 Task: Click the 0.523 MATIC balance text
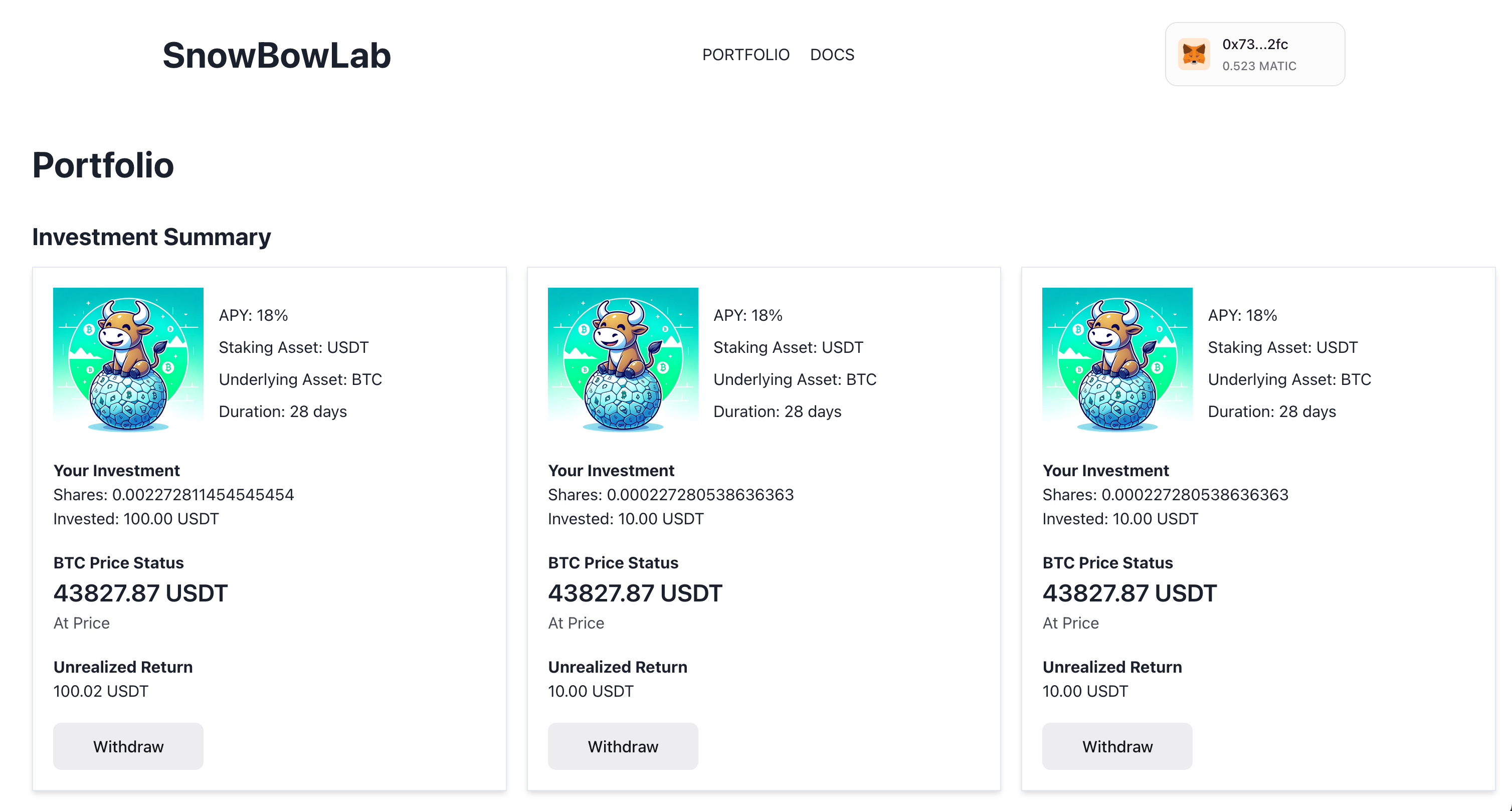coord(1259,66)
